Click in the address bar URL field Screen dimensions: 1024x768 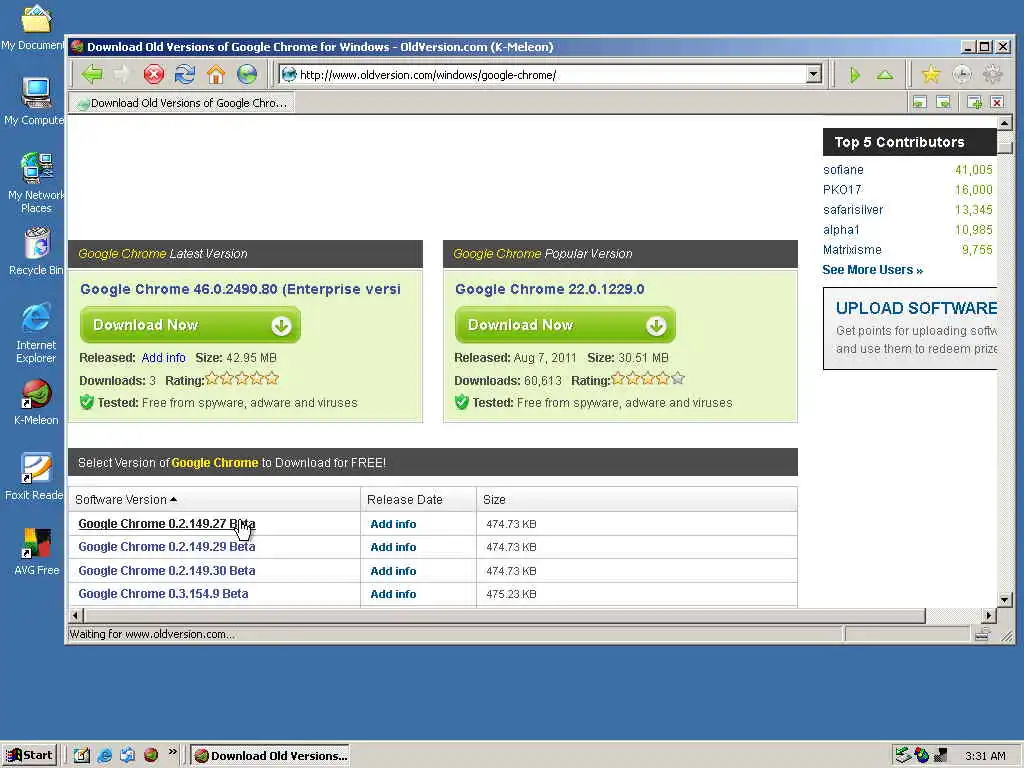(x=549, y=74)
